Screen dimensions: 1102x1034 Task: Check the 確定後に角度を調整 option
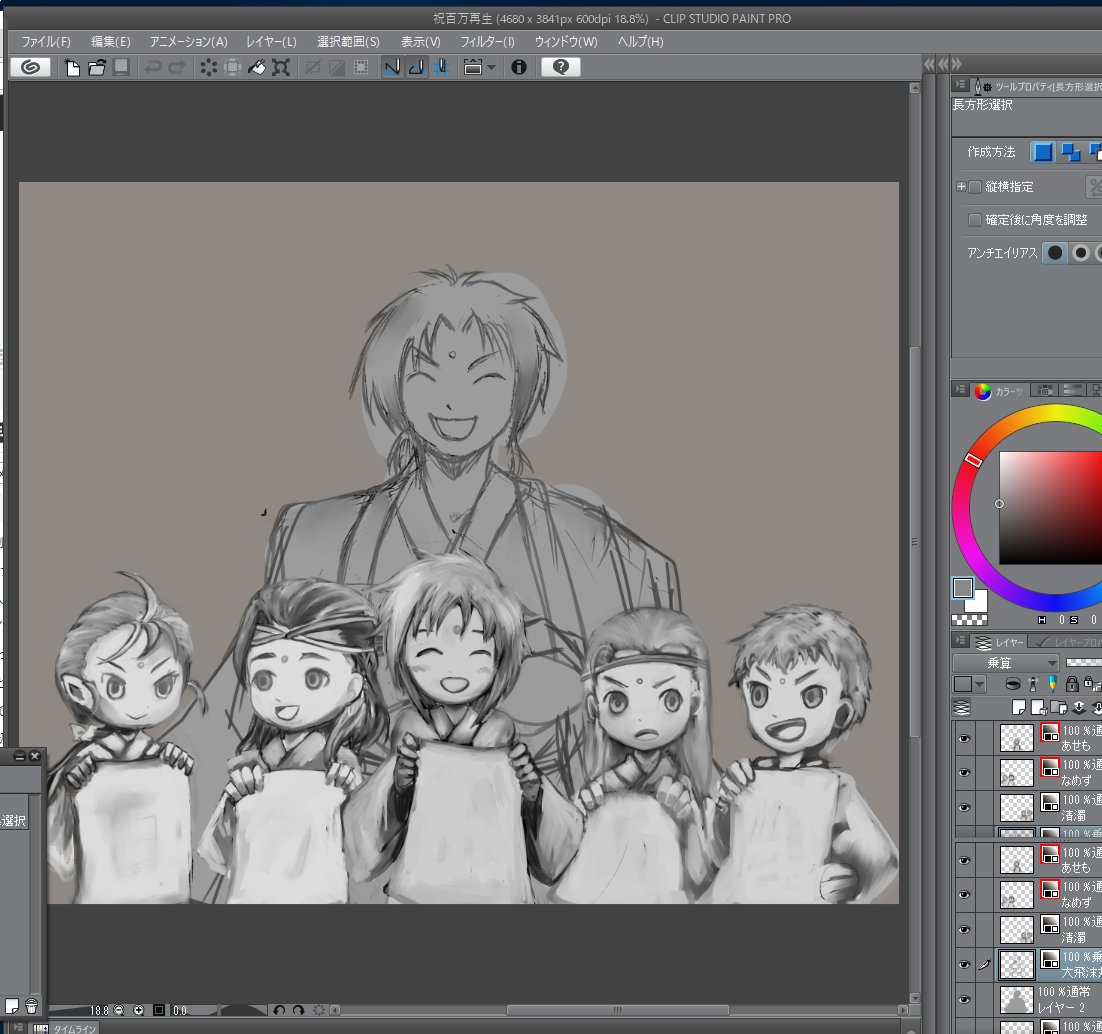pyautogui.click(x=975, y=220)
